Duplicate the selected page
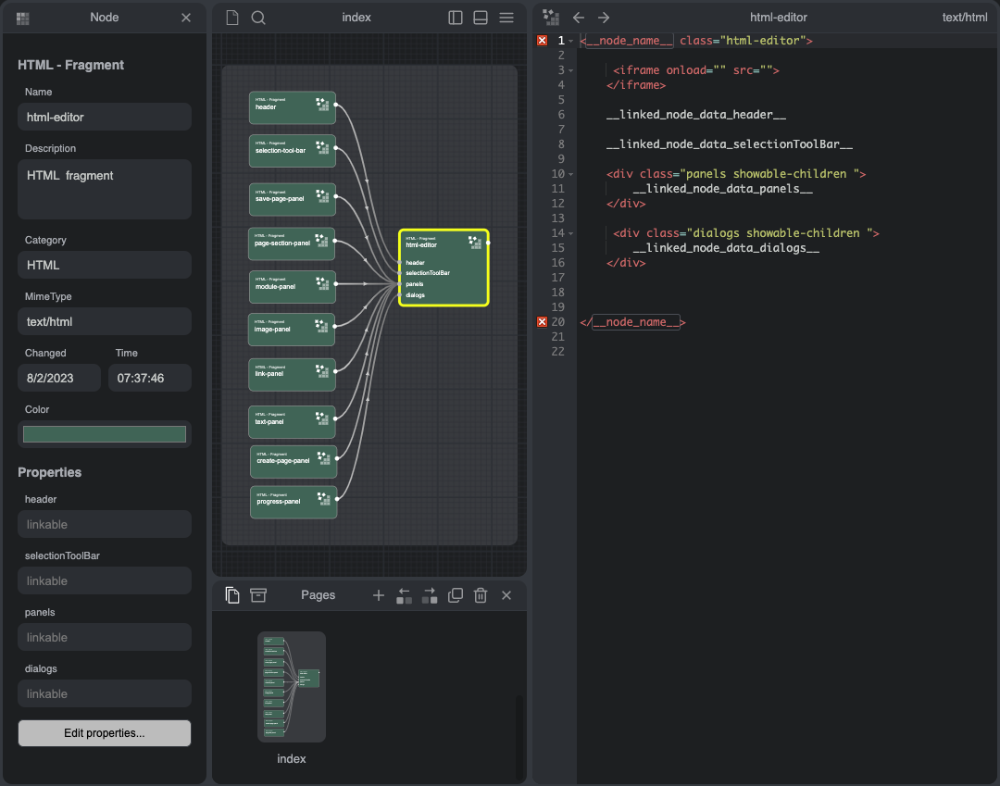This screenshot has width=1000, height=786. (x=455, y=595)
